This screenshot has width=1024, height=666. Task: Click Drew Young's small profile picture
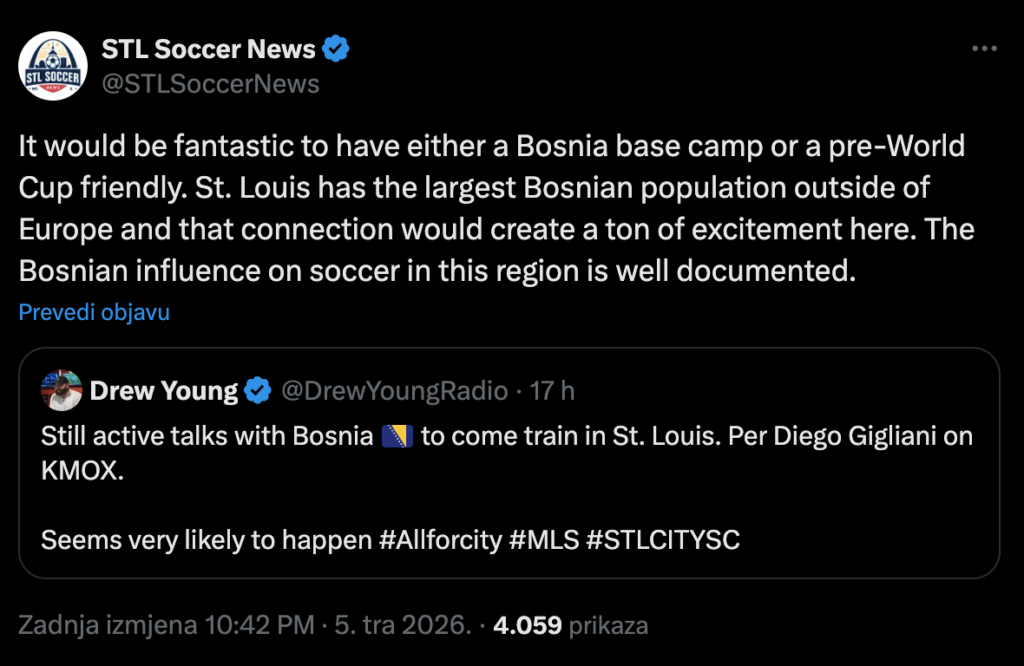[61, 390]
